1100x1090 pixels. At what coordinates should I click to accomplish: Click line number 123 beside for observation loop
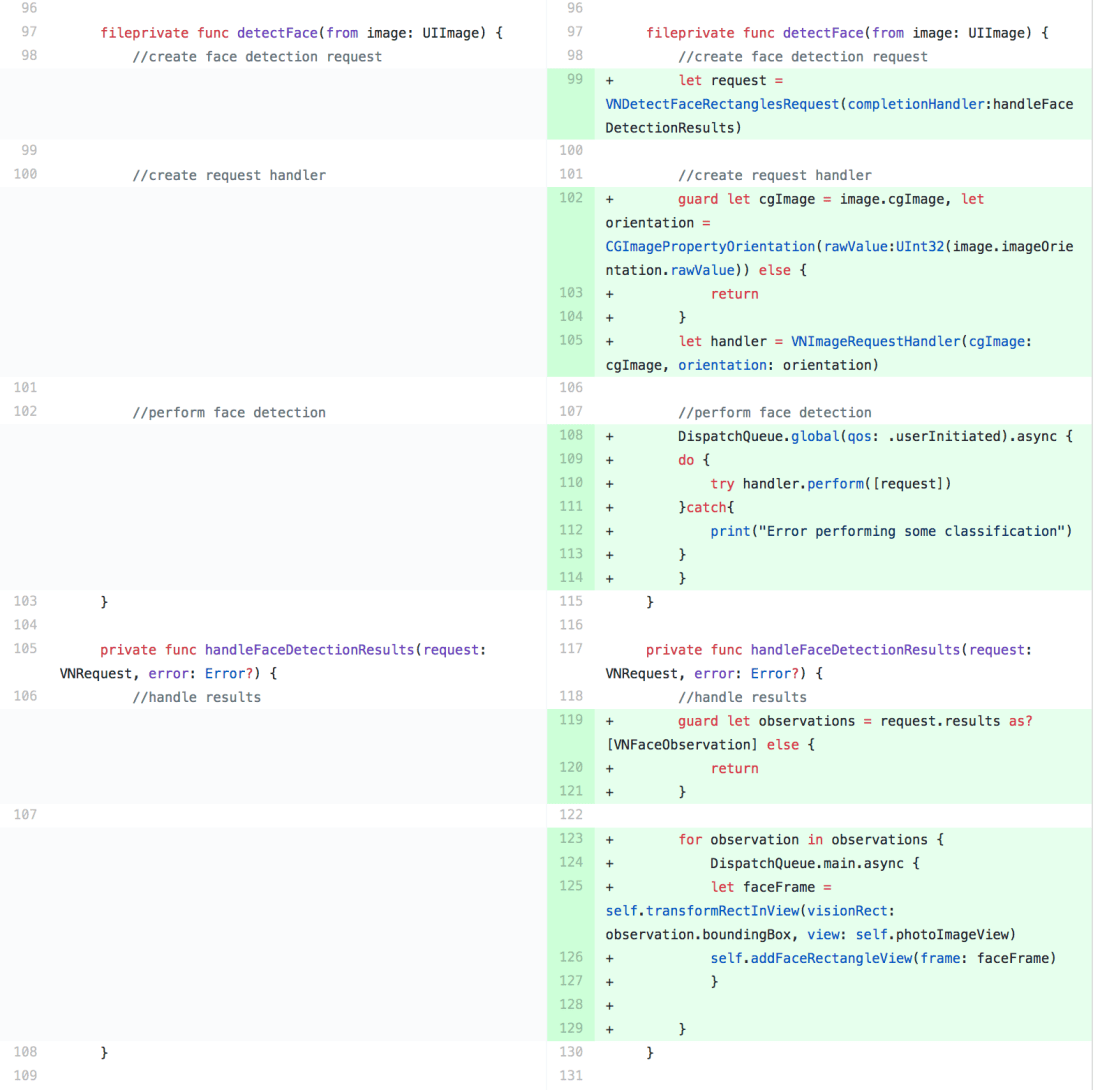coord(571,839)
